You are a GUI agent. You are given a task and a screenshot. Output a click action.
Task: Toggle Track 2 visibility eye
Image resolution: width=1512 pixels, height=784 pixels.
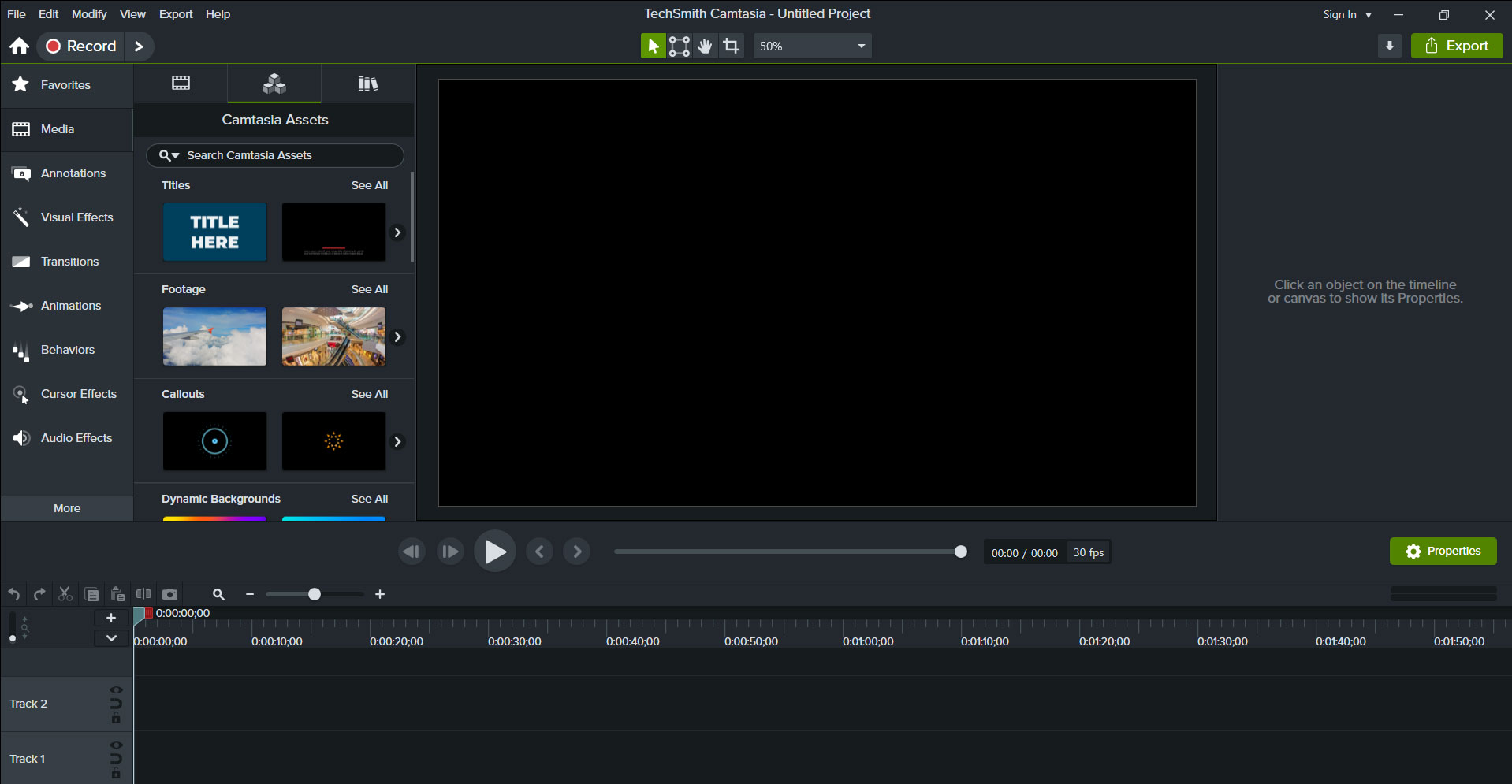click(116, 690)
